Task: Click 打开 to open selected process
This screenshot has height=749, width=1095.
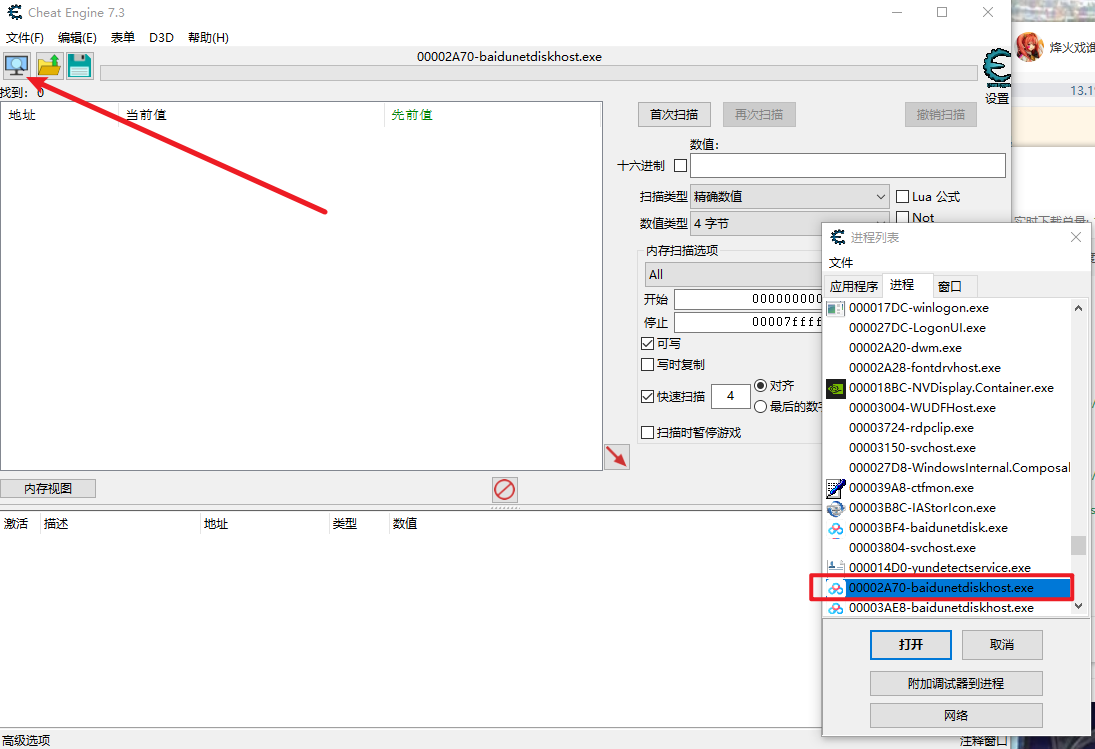Action: coord(910,645)
